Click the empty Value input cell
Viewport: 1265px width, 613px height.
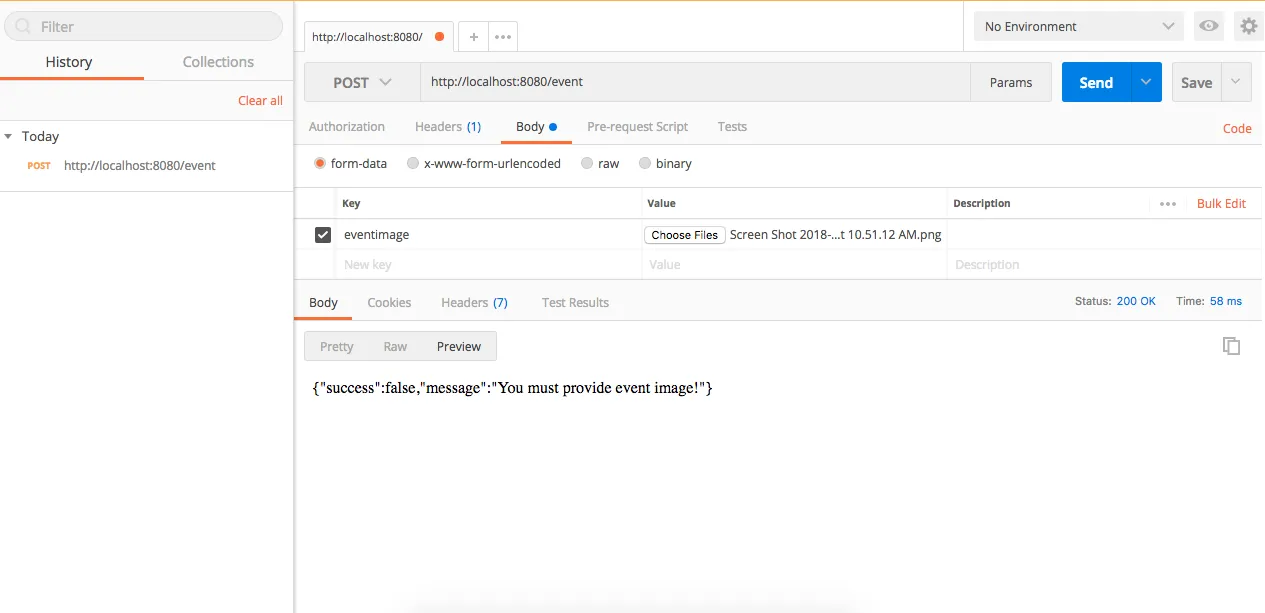(x=794, y=265)
